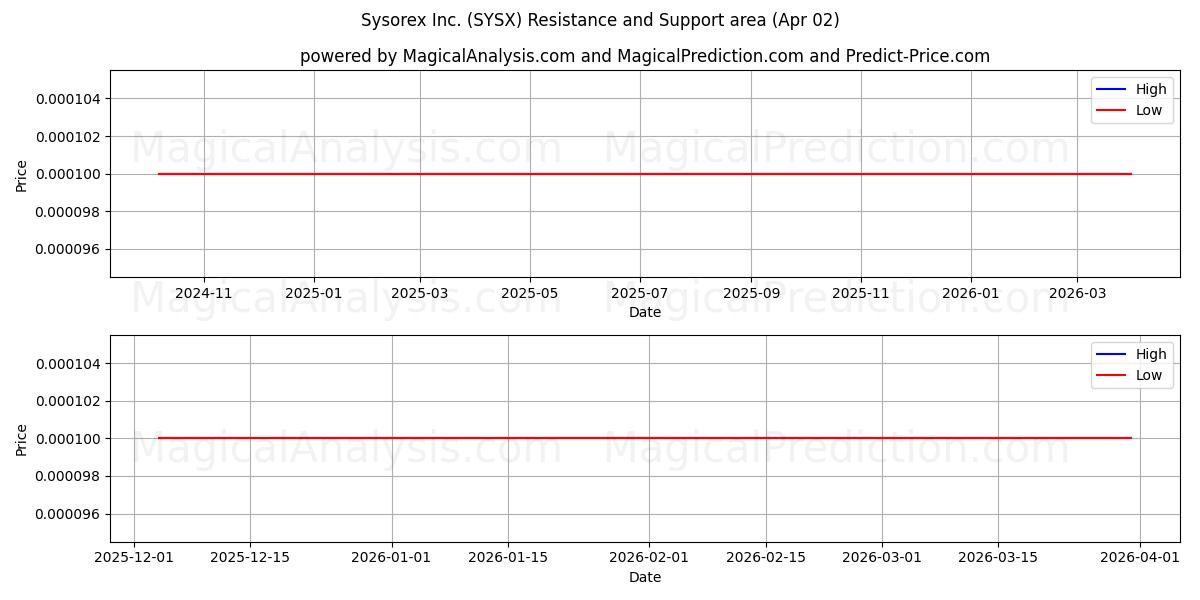The height and width of the screenshot is (600, 1200).
Task: Click the 'Price' axis label of bottom chart
Action: pos(22,439)
